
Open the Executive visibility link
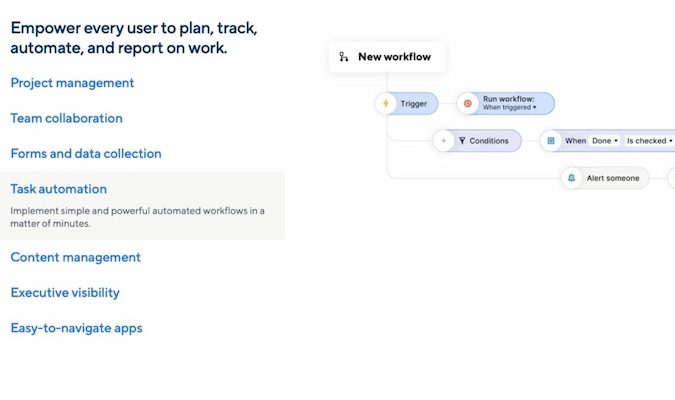pos(65,292)
